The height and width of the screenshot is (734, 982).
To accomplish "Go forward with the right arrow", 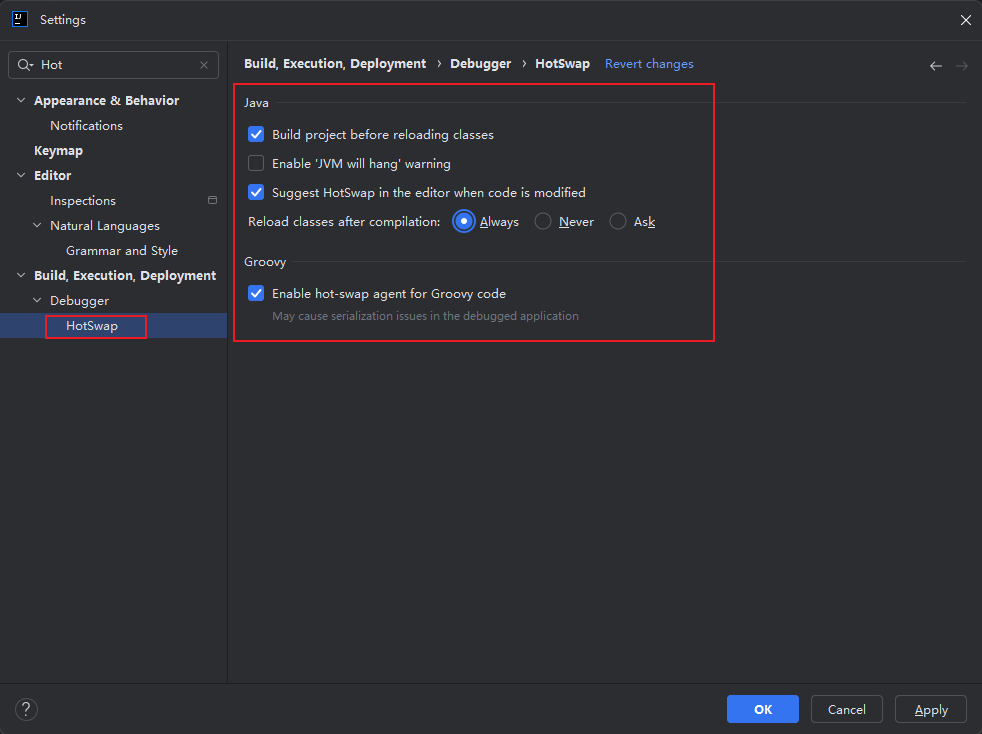I will (x=962, y=66).
